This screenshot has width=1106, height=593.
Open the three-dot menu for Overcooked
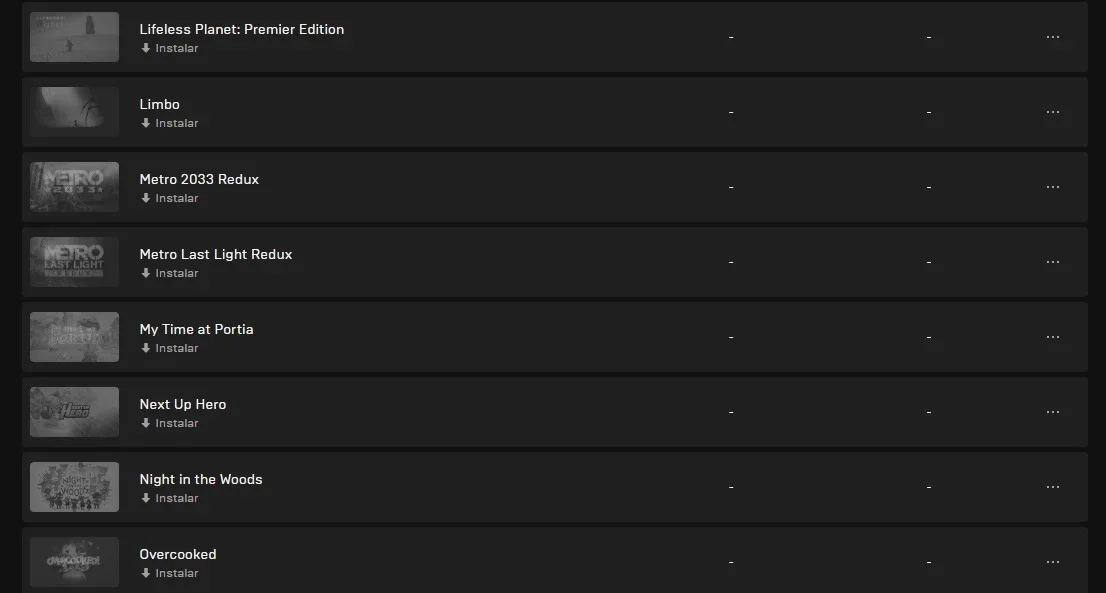pos(1052,562)
